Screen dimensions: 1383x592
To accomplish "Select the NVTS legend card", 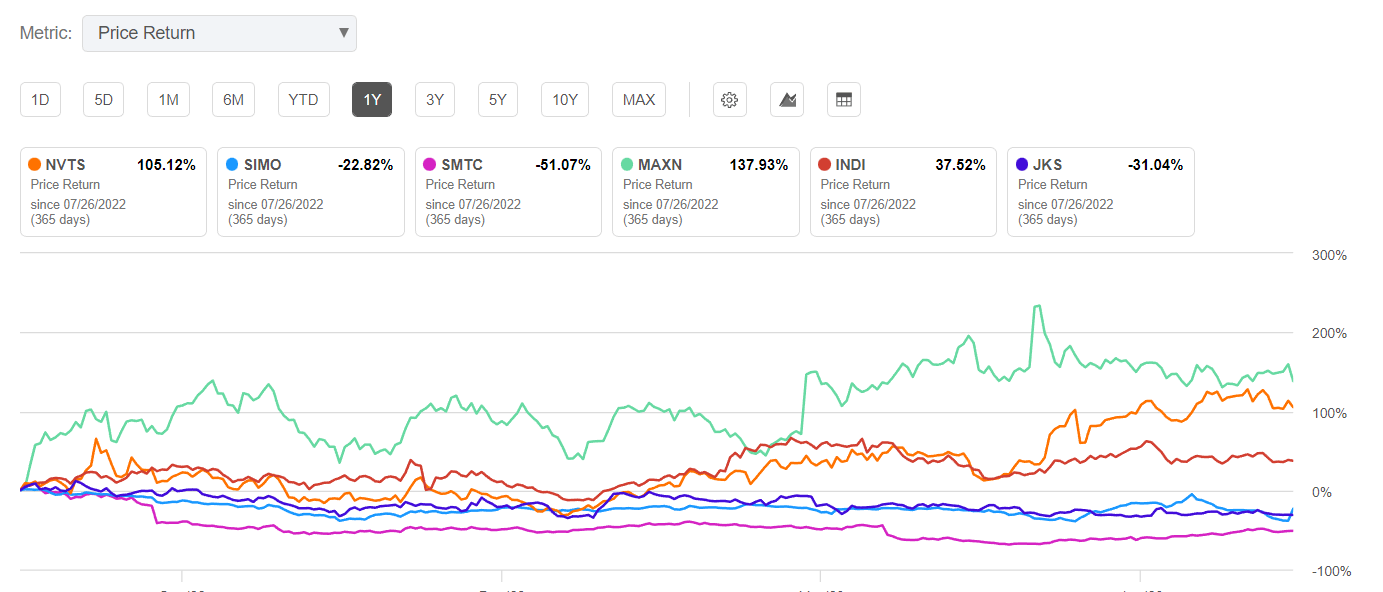I will coord(113,191).
